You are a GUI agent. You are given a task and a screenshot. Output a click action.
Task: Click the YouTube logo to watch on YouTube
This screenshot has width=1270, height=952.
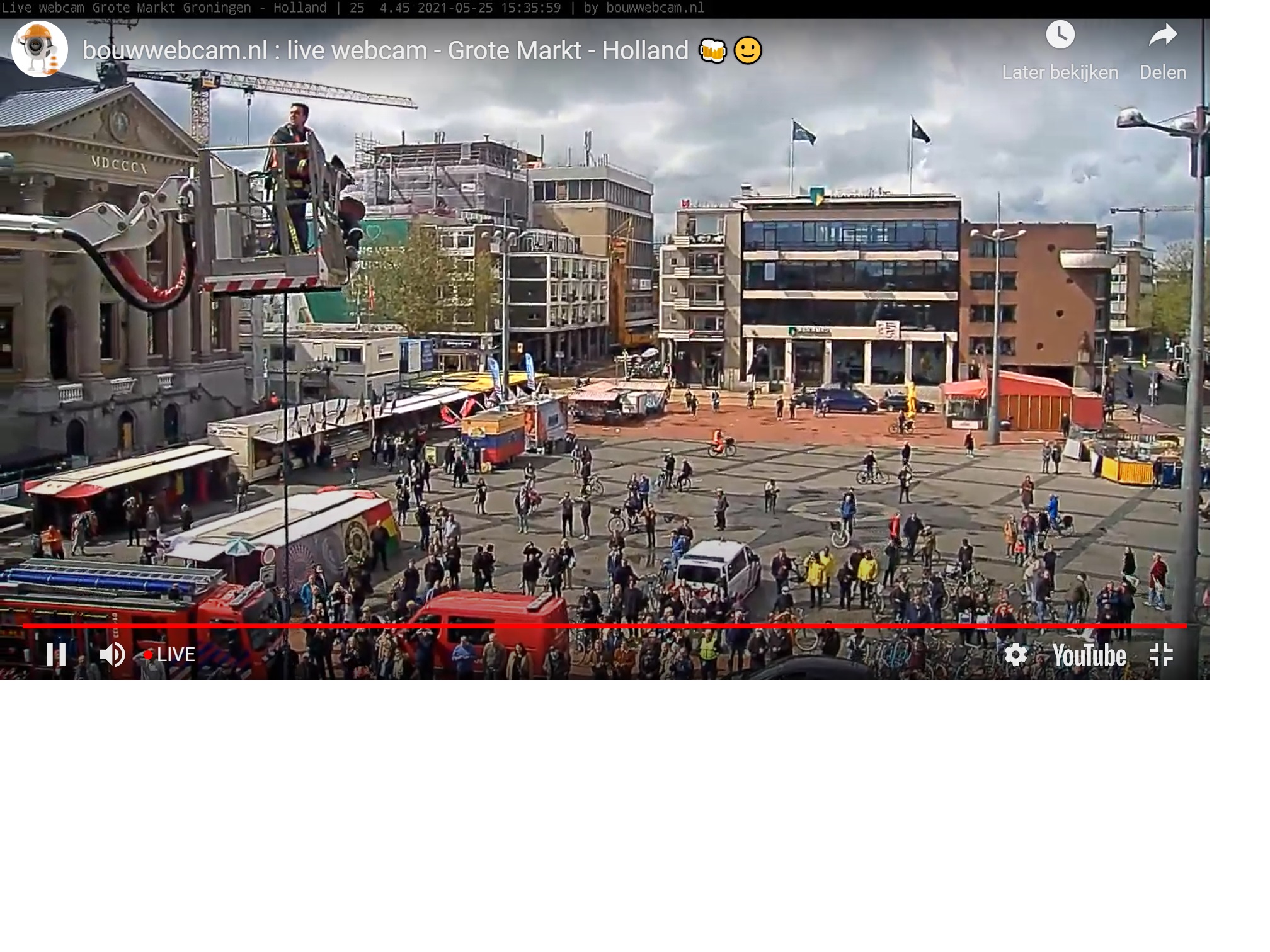pyautogui.click(x=1089, y=655)
